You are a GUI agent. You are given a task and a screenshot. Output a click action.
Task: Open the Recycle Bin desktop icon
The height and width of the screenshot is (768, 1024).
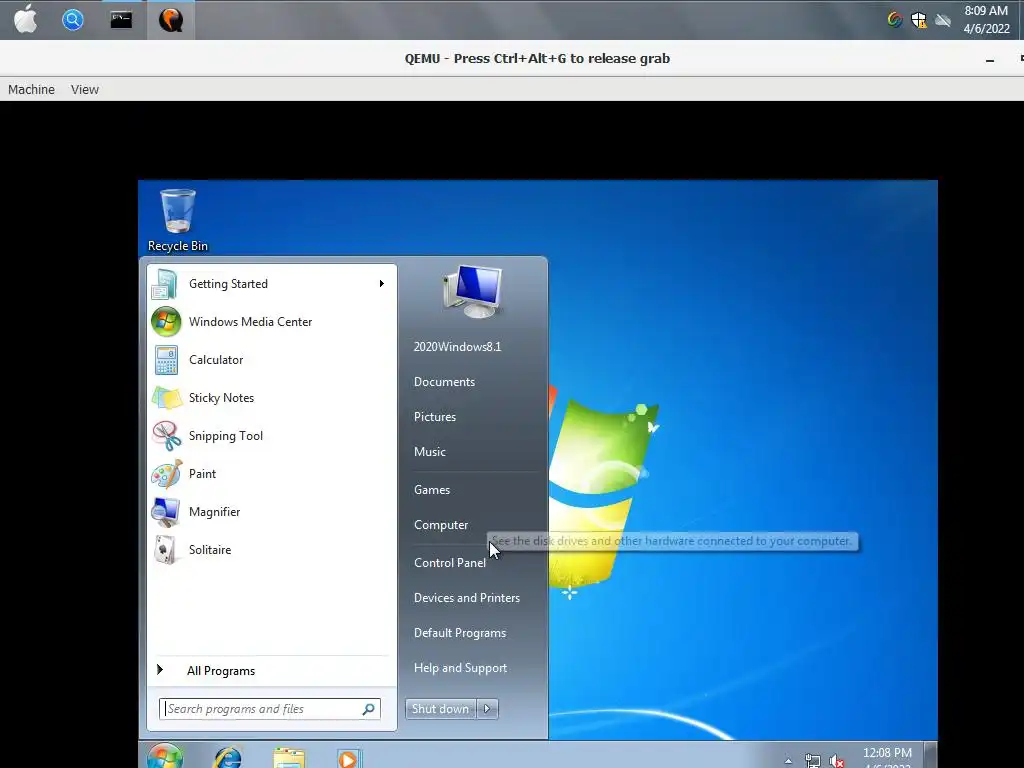pyautogui.click(x=178, y=220)
